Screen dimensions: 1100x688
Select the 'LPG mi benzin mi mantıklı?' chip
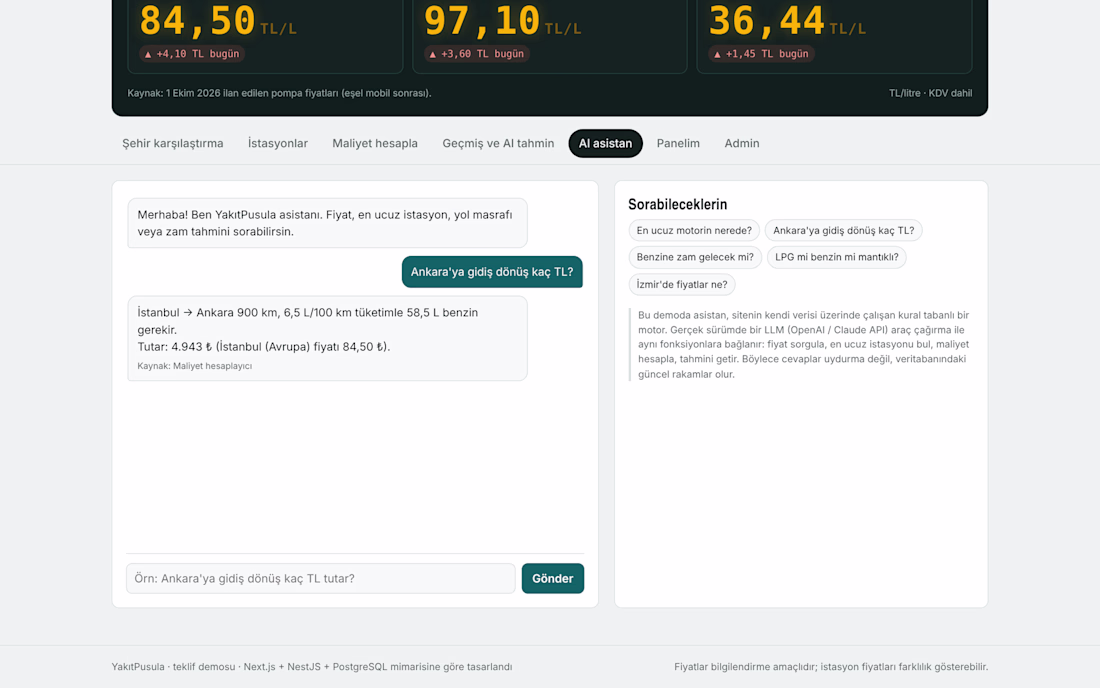coord(836,257)
